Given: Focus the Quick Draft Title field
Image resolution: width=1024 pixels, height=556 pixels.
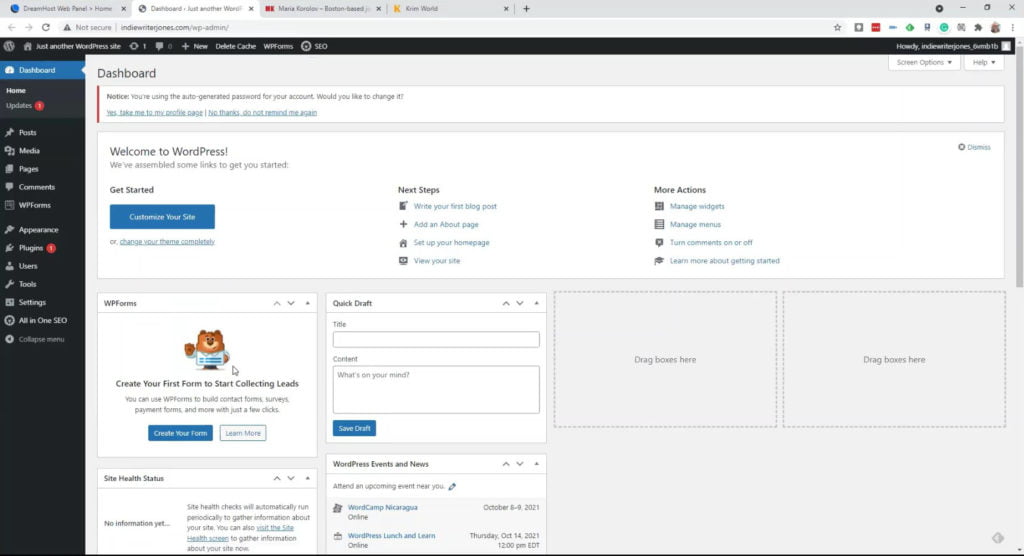Looking at the screenshot, I should coord(436,340).
